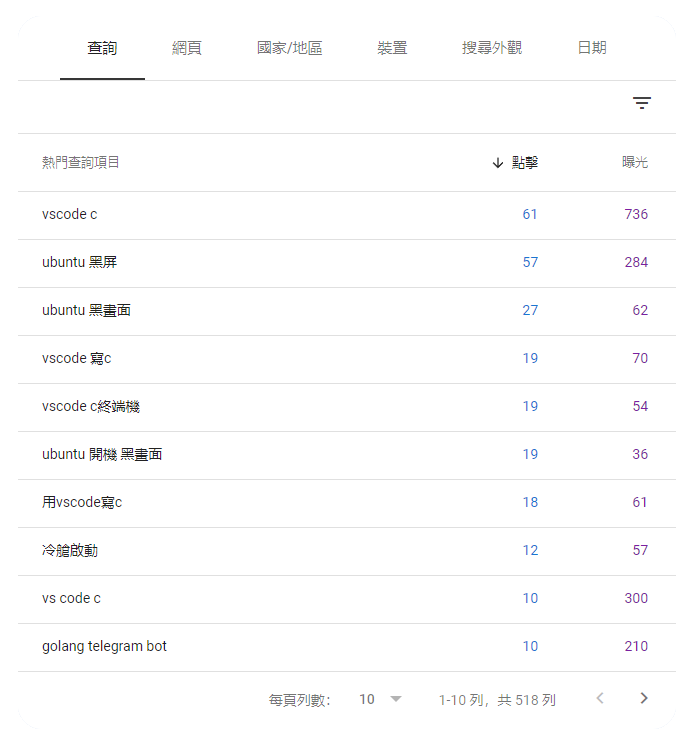Switch to the 網頁 tab
The width and height of the screenshot is (694, 743).
coord(187,48)
